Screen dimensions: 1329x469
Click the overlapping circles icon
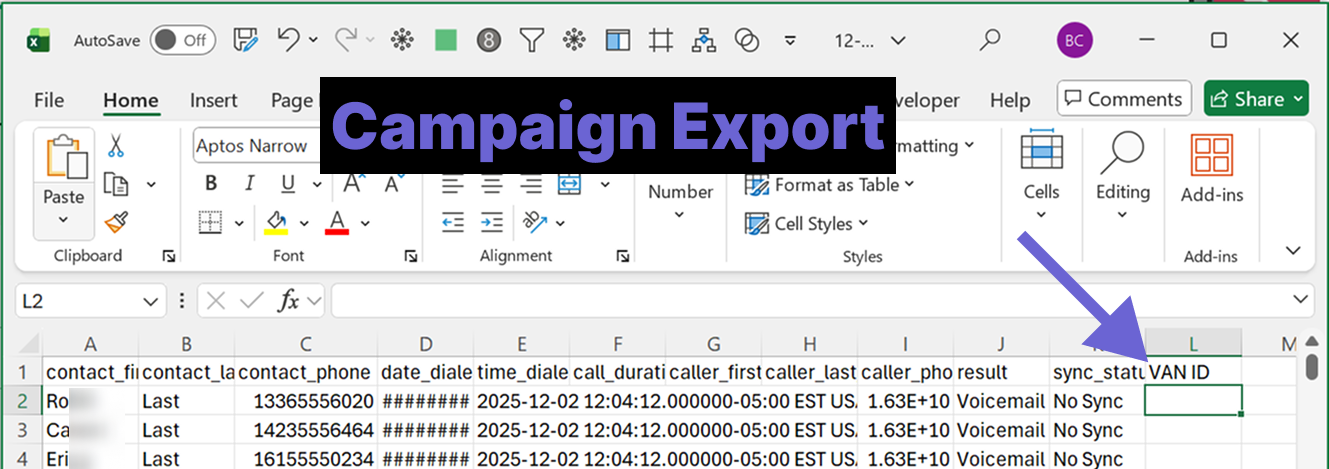pos(747,40)
